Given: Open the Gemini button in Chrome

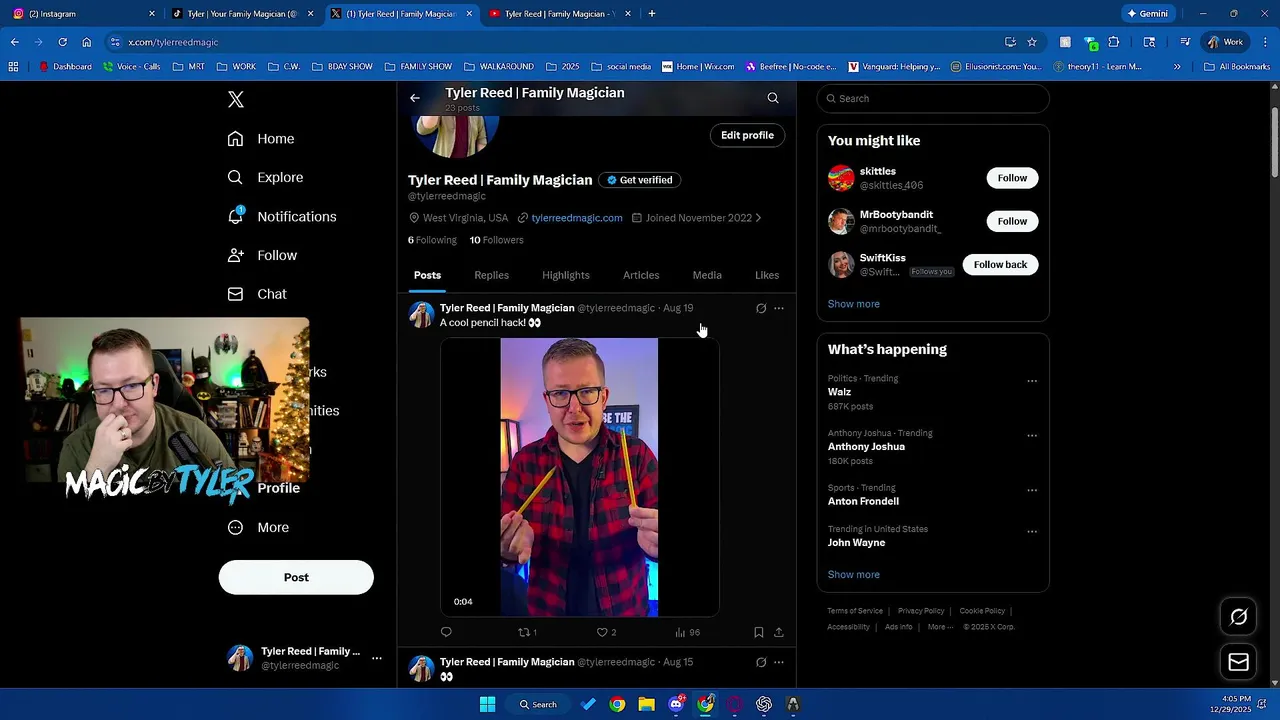Looking at the screenshot, I should pos(1148,14).
